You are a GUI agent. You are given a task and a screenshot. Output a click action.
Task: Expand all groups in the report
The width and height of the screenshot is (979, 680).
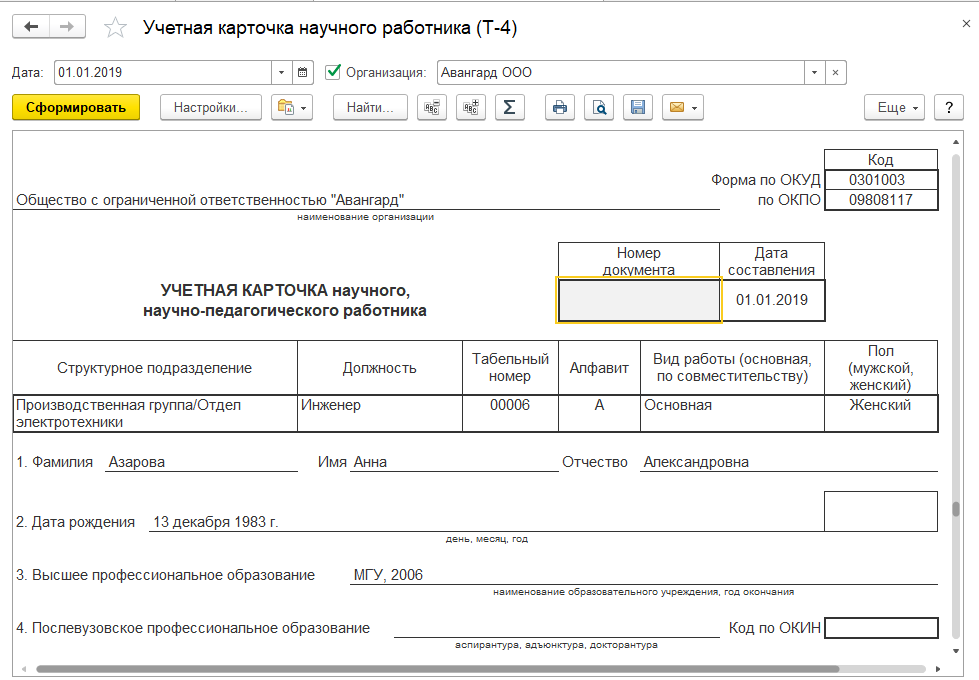470,107
